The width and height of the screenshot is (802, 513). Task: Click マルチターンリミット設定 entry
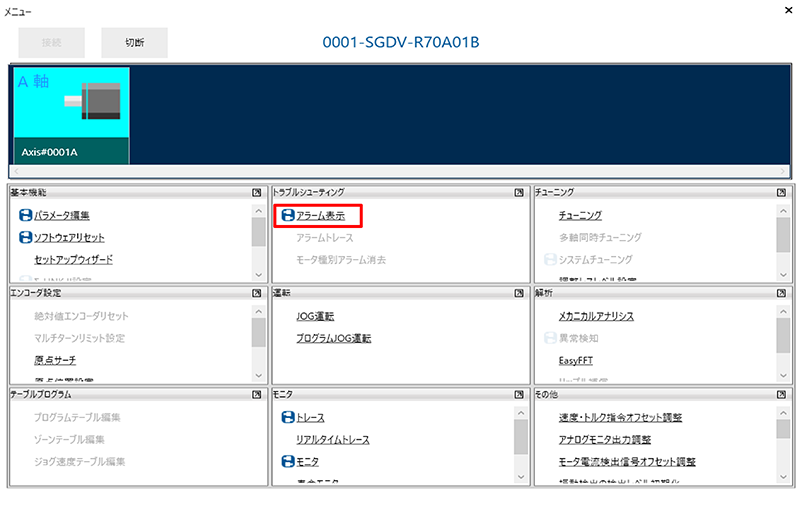79,338
